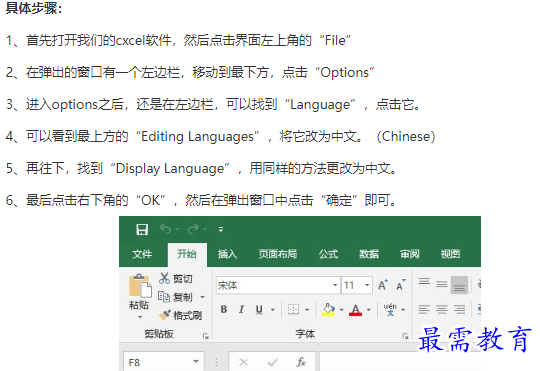Switch to the 数据 (Data) tab
Viewport: 540px width, 371px height.
click(x=369, y=254)
